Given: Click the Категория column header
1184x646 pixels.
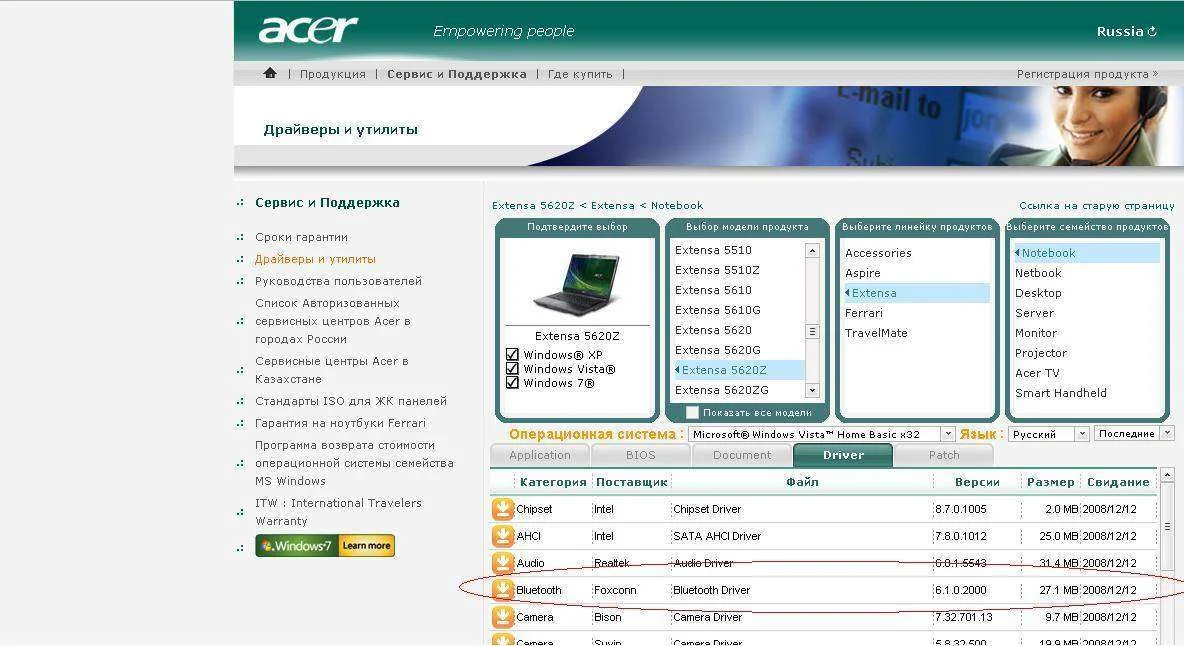Looking at the screenshot, I should click(x=553, y=482).
